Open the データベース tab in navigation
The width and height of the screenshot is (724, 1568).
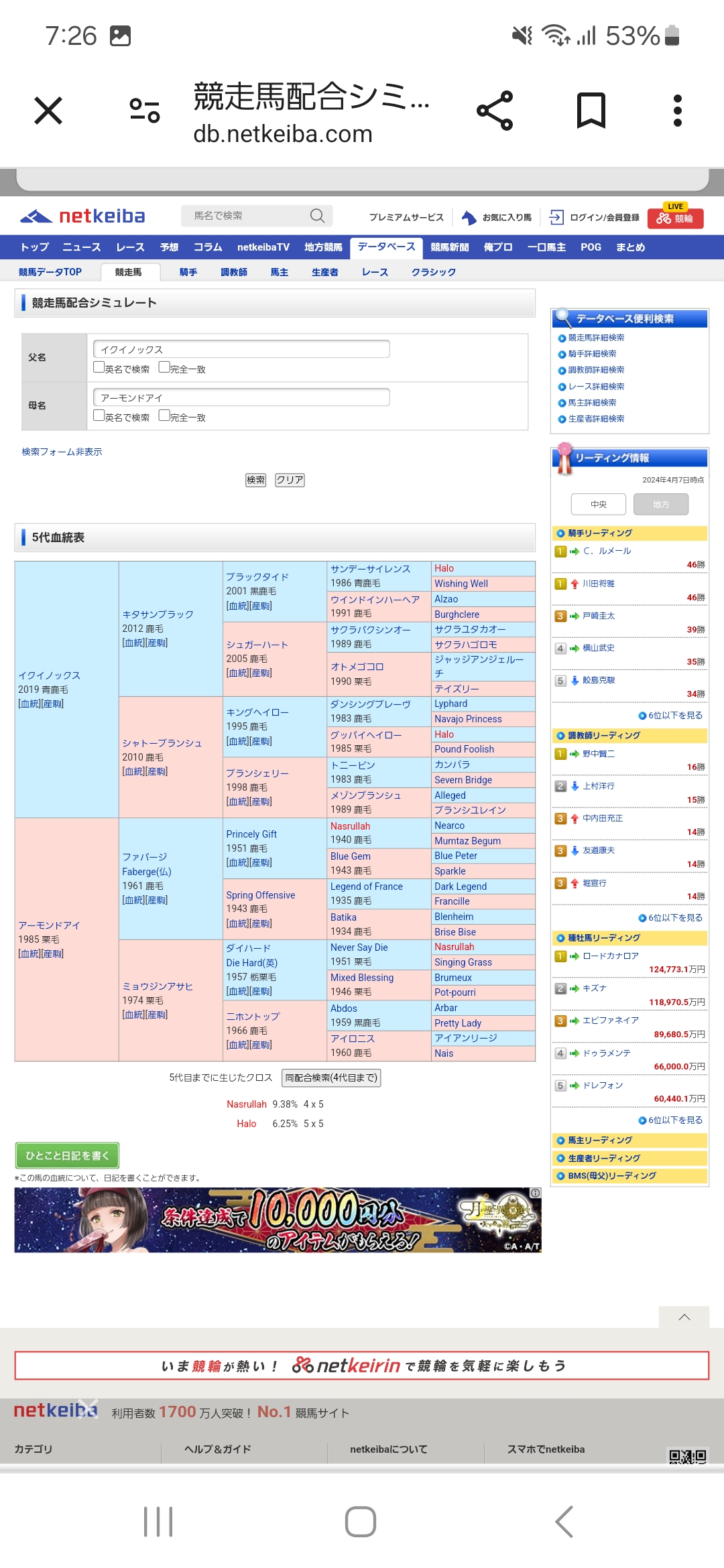386,247
